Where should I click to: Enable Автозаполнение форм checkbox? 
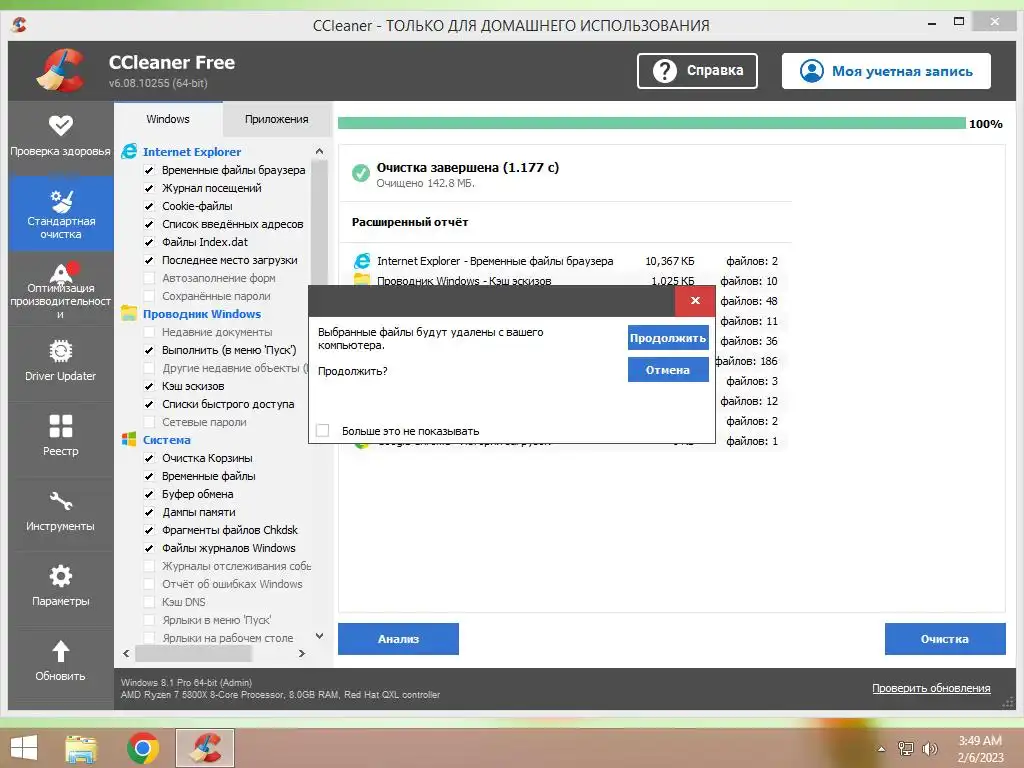pos(149,278)
